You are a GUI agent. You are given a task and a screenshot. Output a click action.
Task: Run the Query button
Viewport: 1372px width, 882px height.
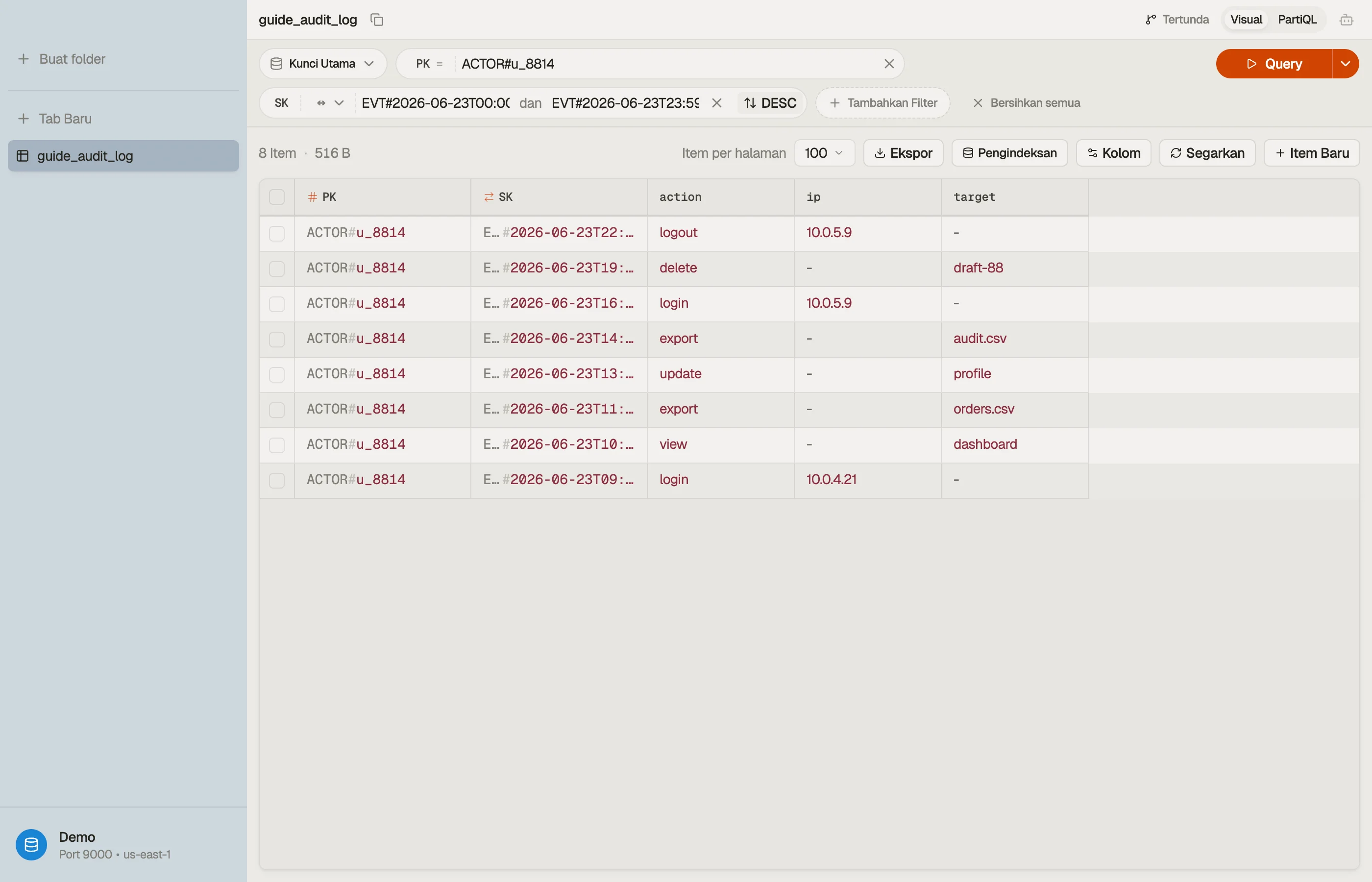(x=1274, y=64)
